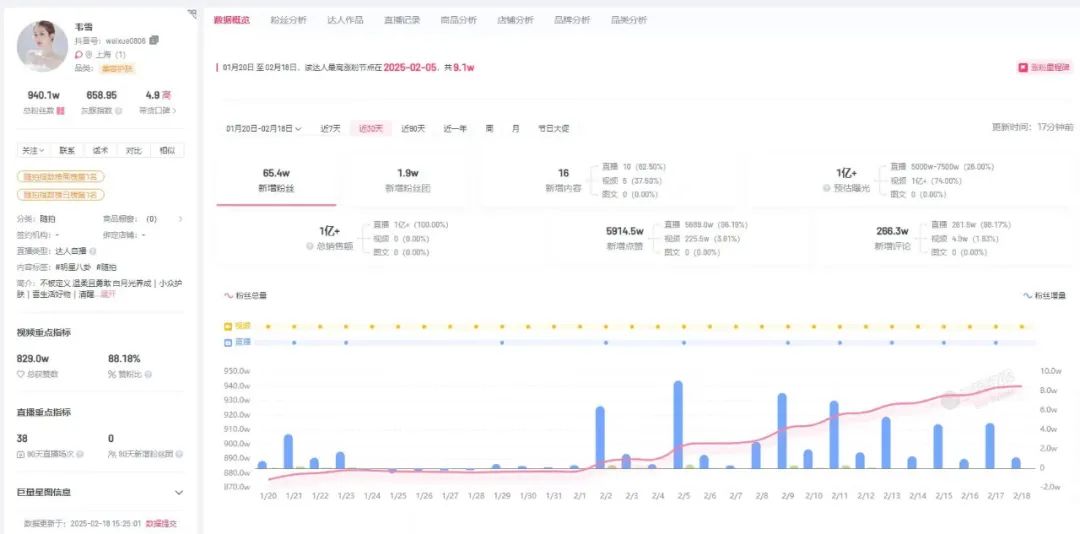The image size is (1080, 534).
Task: Open the 关注 dropdown
Action: [x=33, y=150]
